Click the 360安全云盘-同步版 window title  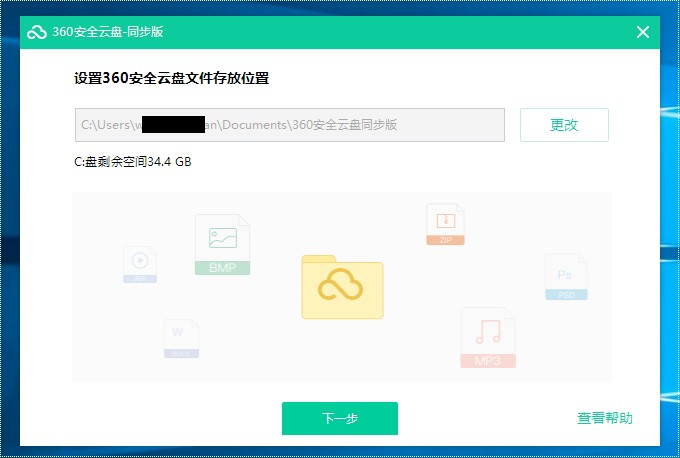coord(108,32)
